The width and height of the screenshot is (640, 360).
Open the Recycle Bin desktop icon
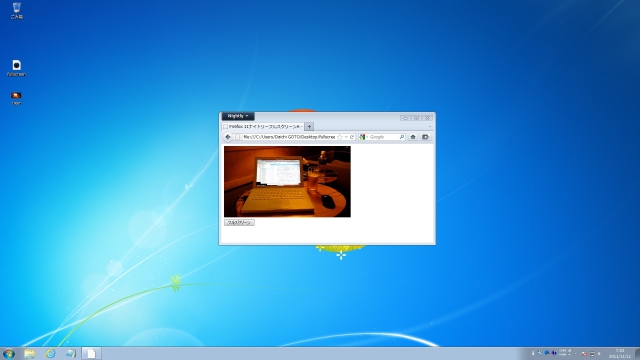coord(16,11)
